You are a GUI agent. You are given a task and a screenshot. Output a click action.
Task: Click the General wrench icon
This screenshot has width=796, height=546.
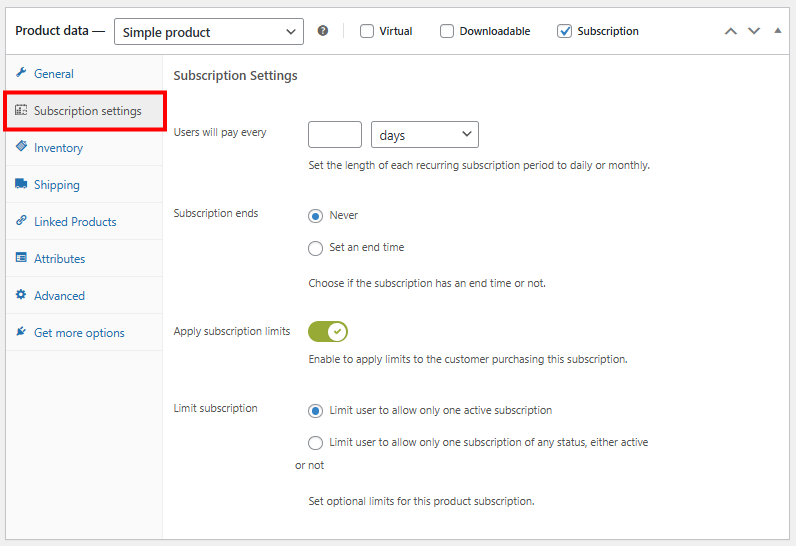21,73
